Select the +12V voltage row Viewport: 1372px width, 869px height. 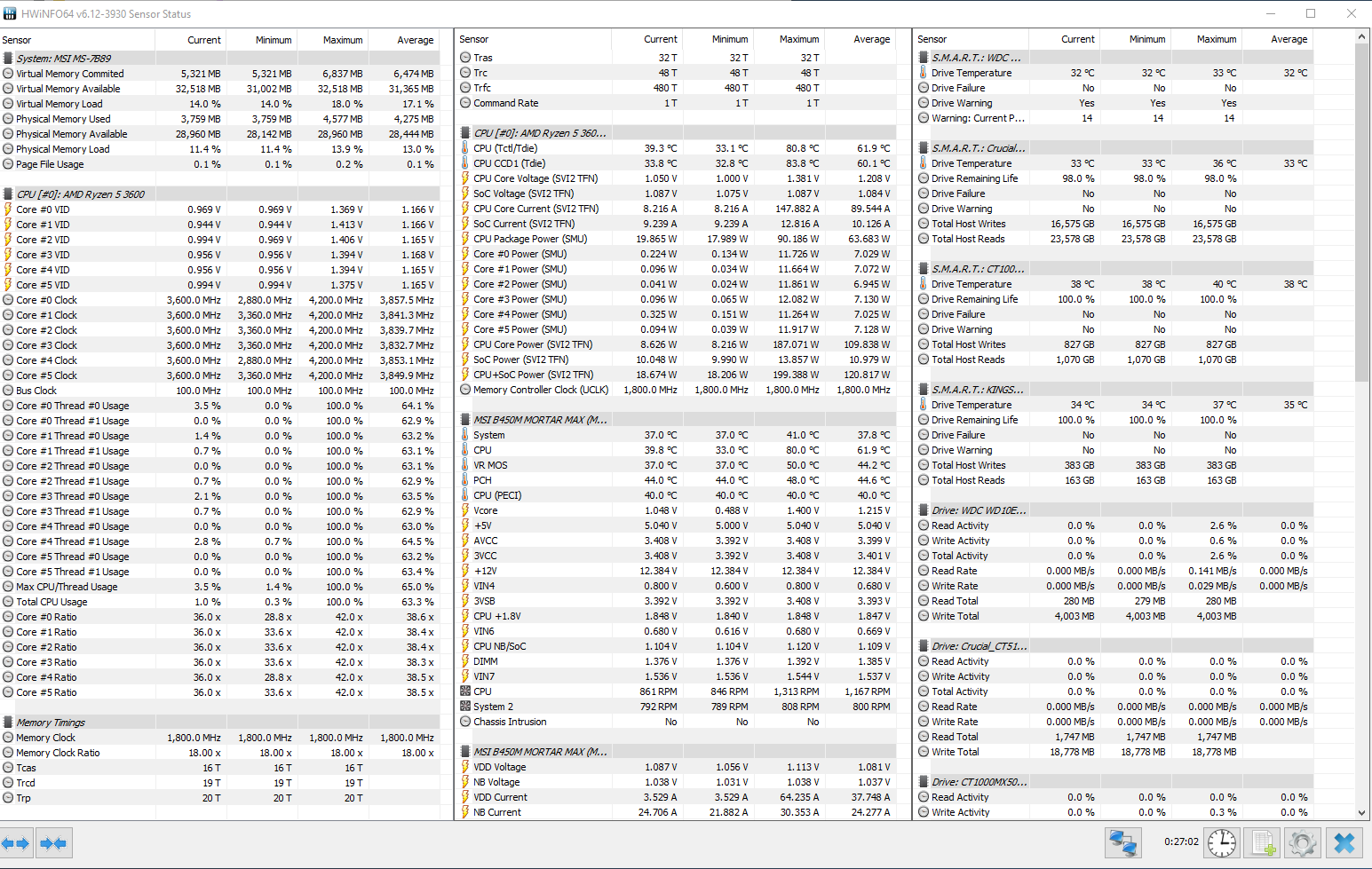click(x=677, y=571)
